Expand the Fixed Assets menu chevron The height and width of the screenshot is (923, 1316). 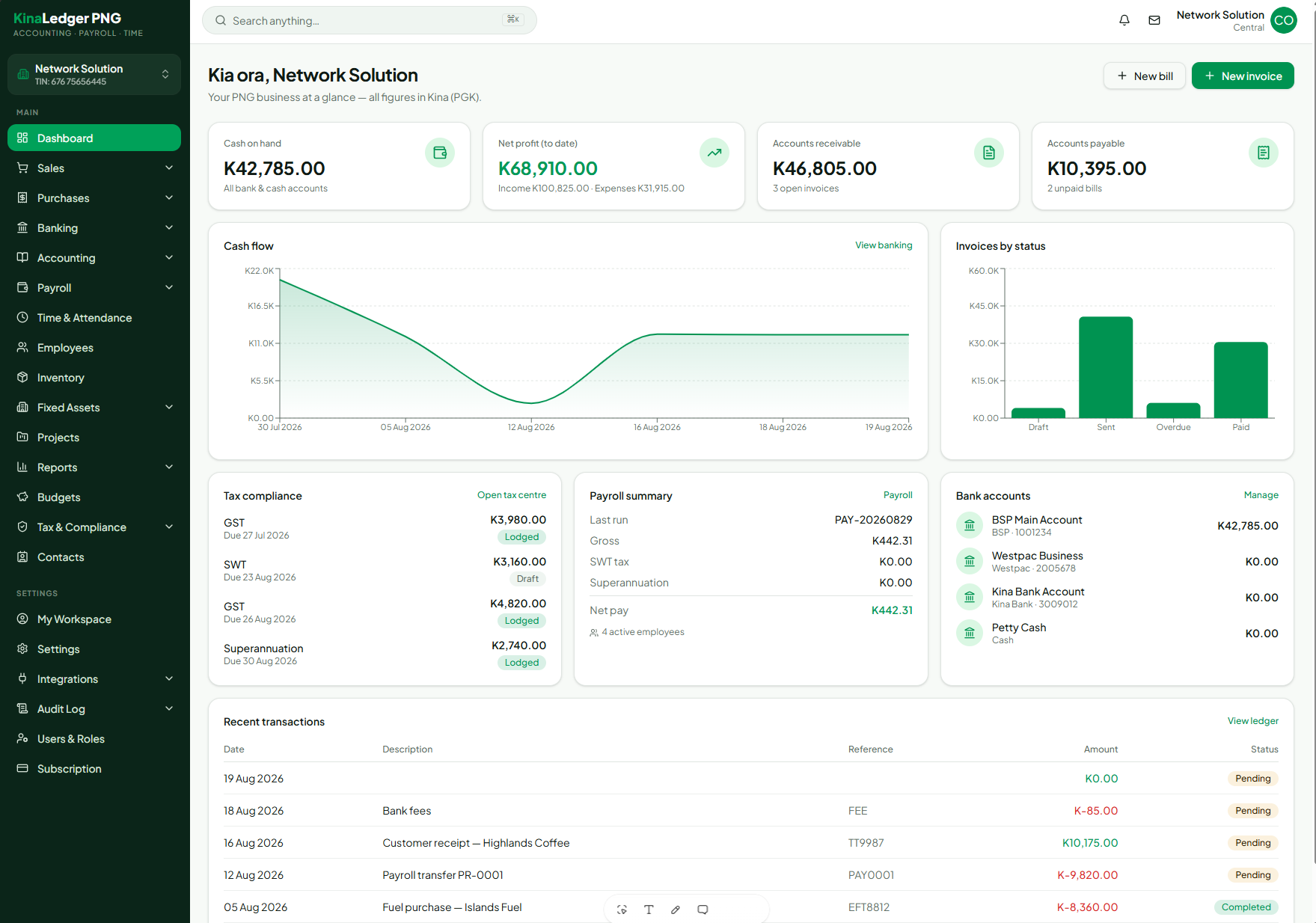click(x=169, y=407)
